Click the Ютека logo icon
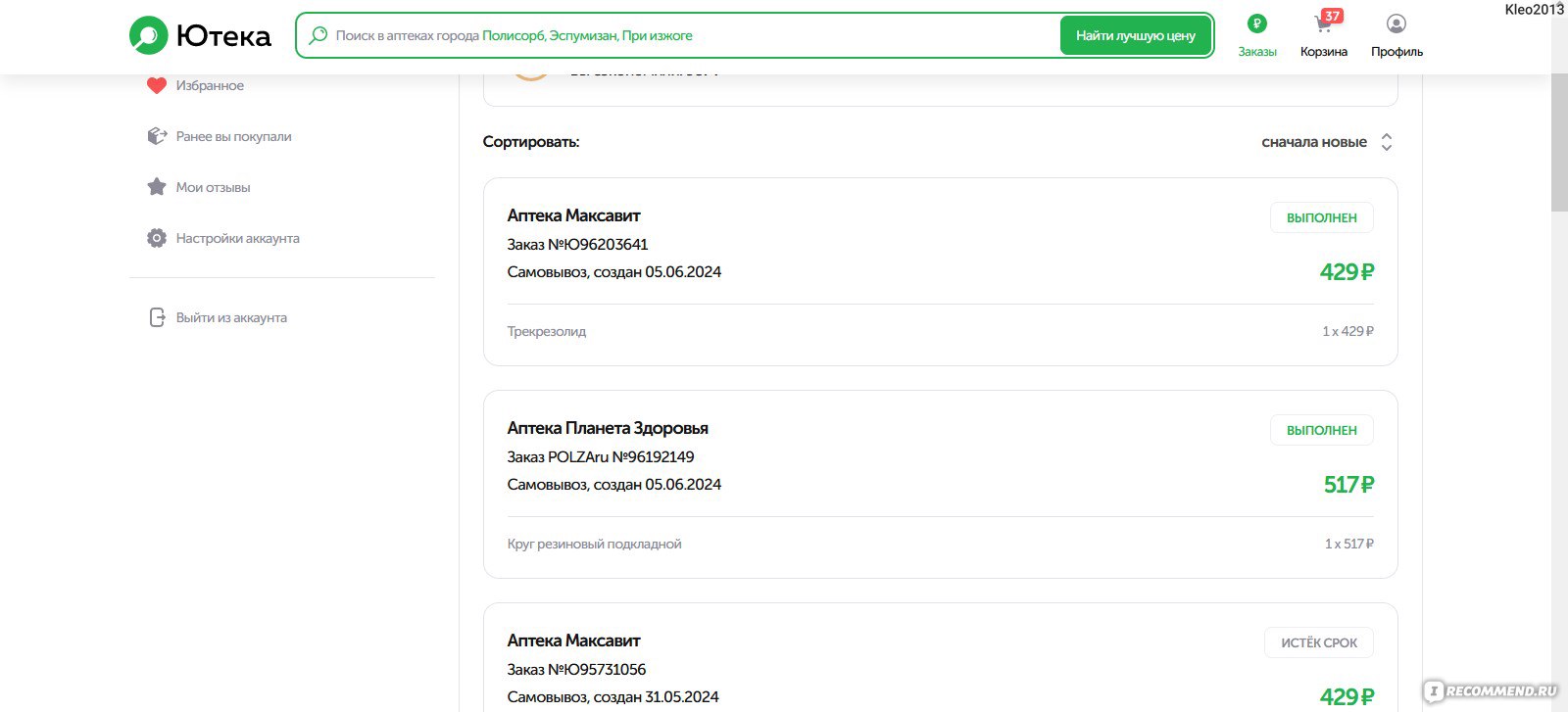 [x=149, y=35]
